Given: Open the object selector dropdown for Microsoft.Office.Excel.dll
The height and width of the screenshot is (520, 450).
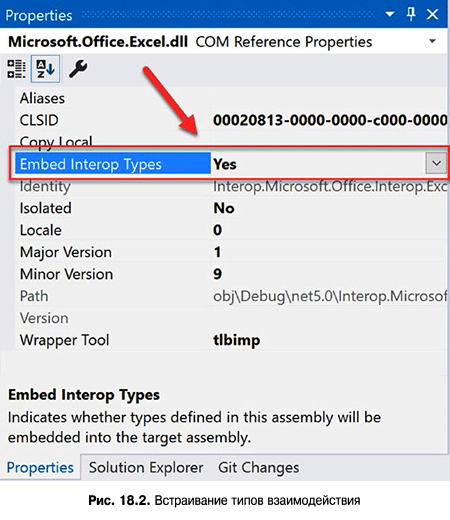Looking at the screenshot, I should tap(432, 42).
